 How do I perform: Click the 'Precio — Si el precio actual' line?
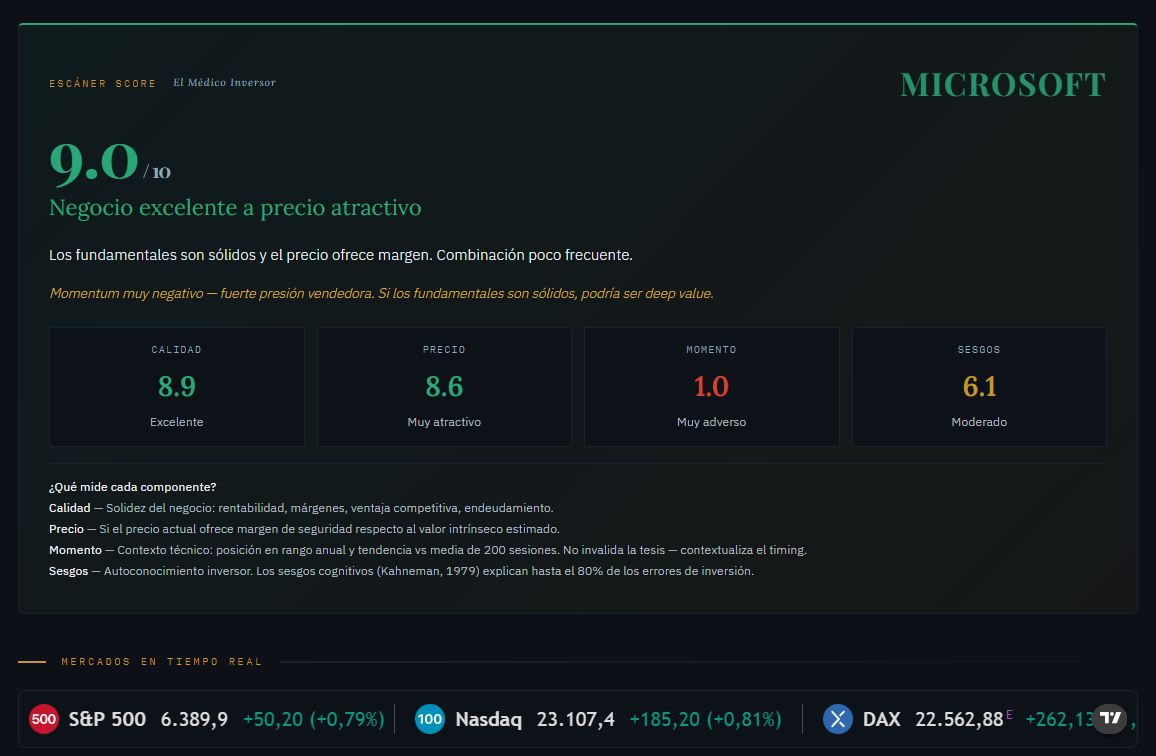tap(304, 529)
